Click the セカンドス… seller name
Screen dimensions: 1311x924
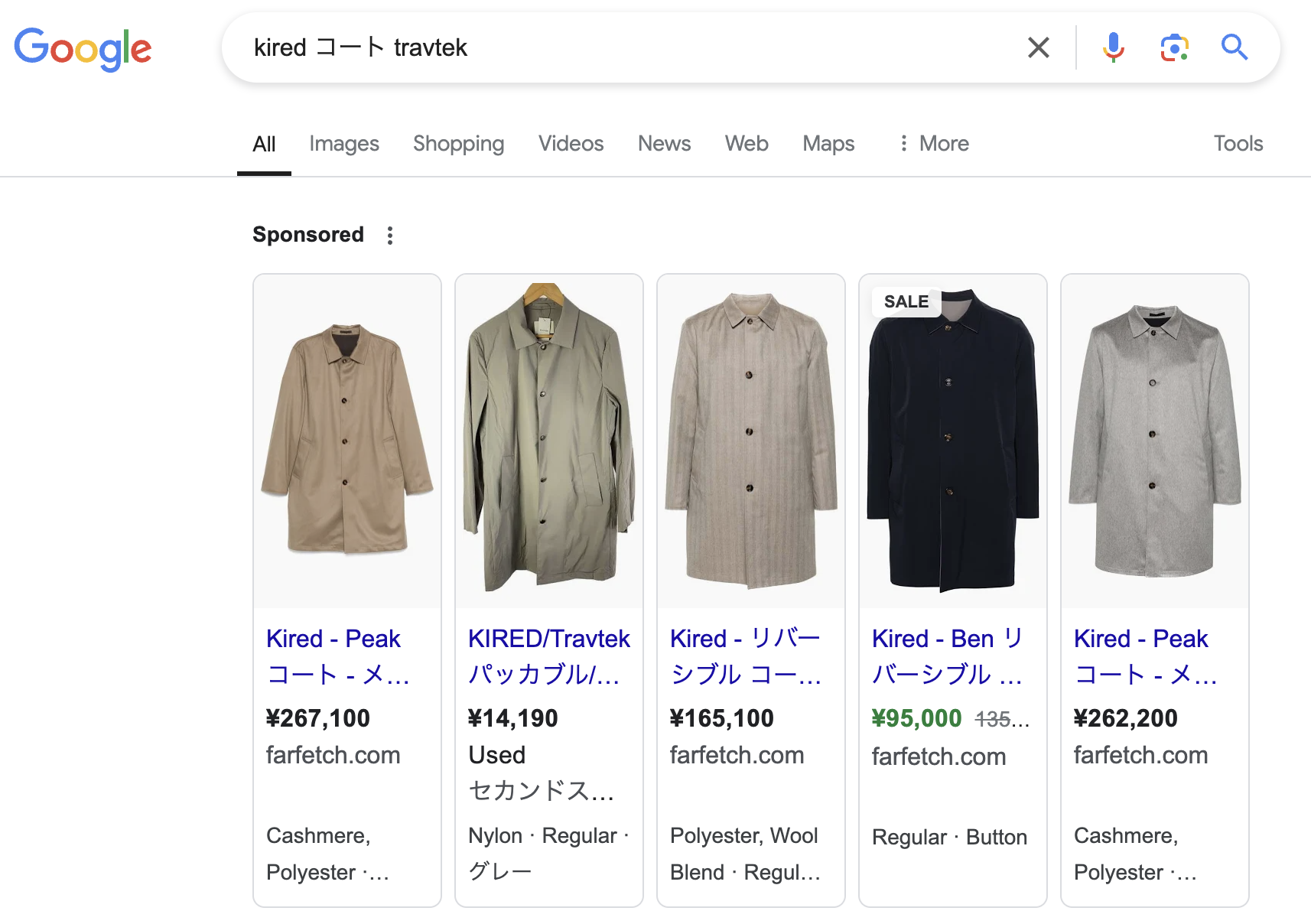[x=542, y=790]
